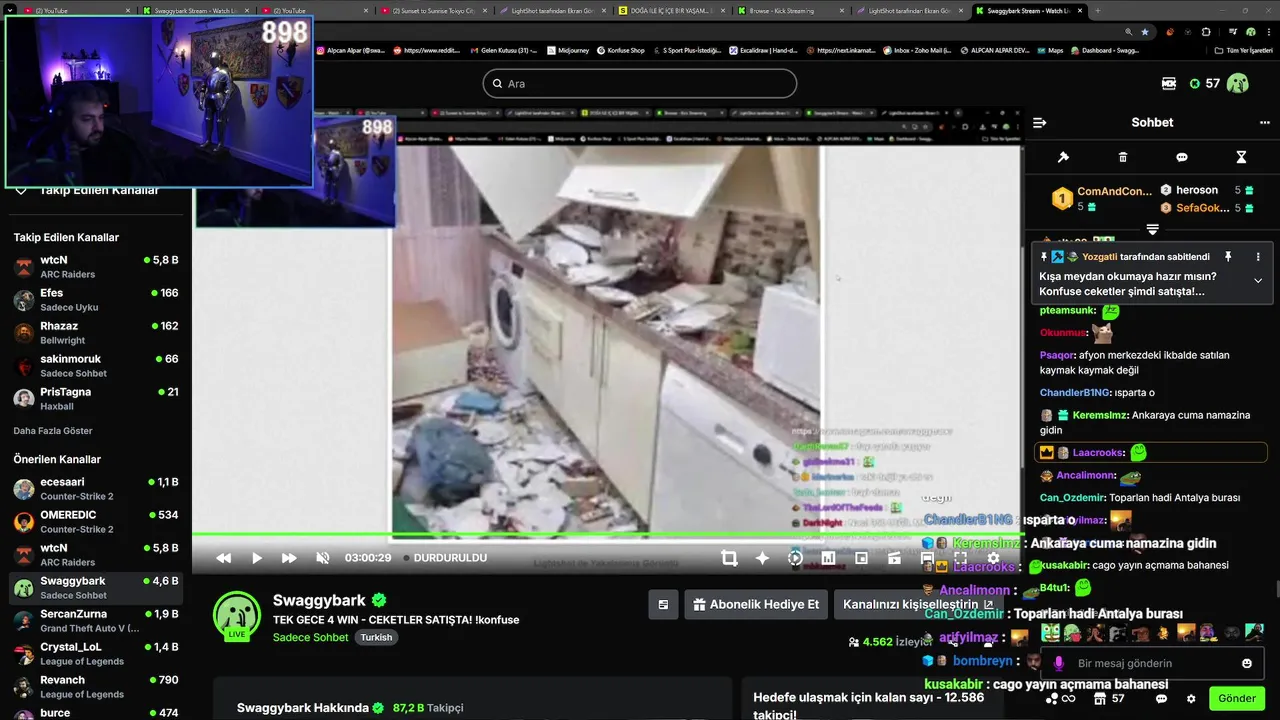This screenshot has width=1280, height=720.
Task: Open the Revanch League of Legends channel
Action: tap(96, 687)
